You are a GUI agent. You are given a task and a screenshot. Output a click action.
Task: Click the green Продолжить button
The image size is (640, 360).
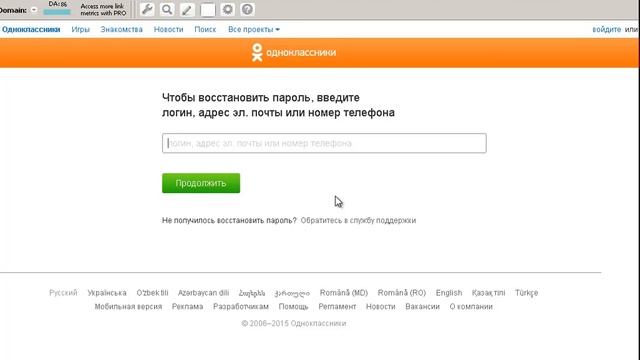point(201,183)
